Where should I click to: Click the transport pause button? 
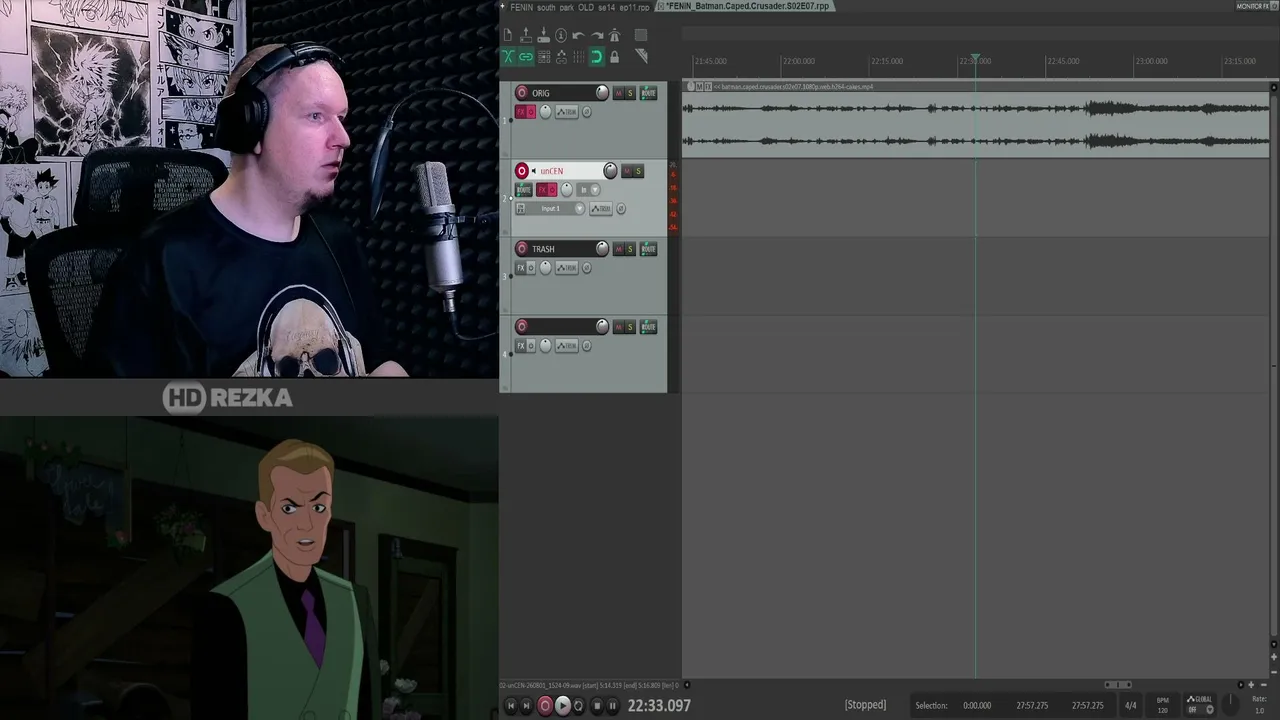click(x=613, y=706)
